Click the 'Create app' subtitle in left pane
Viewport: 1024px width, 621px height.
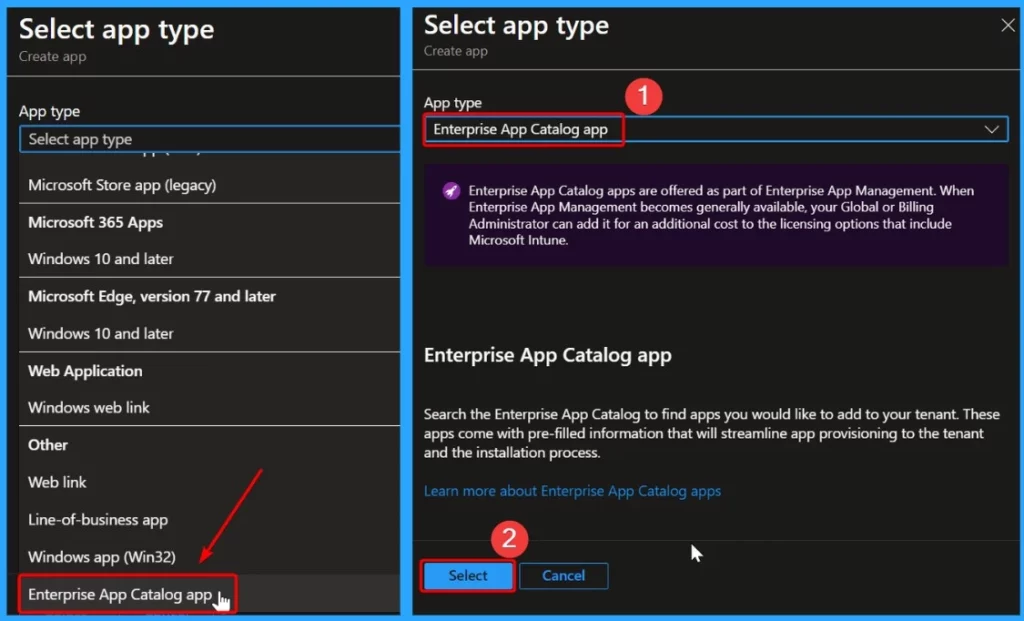[52, 57]
